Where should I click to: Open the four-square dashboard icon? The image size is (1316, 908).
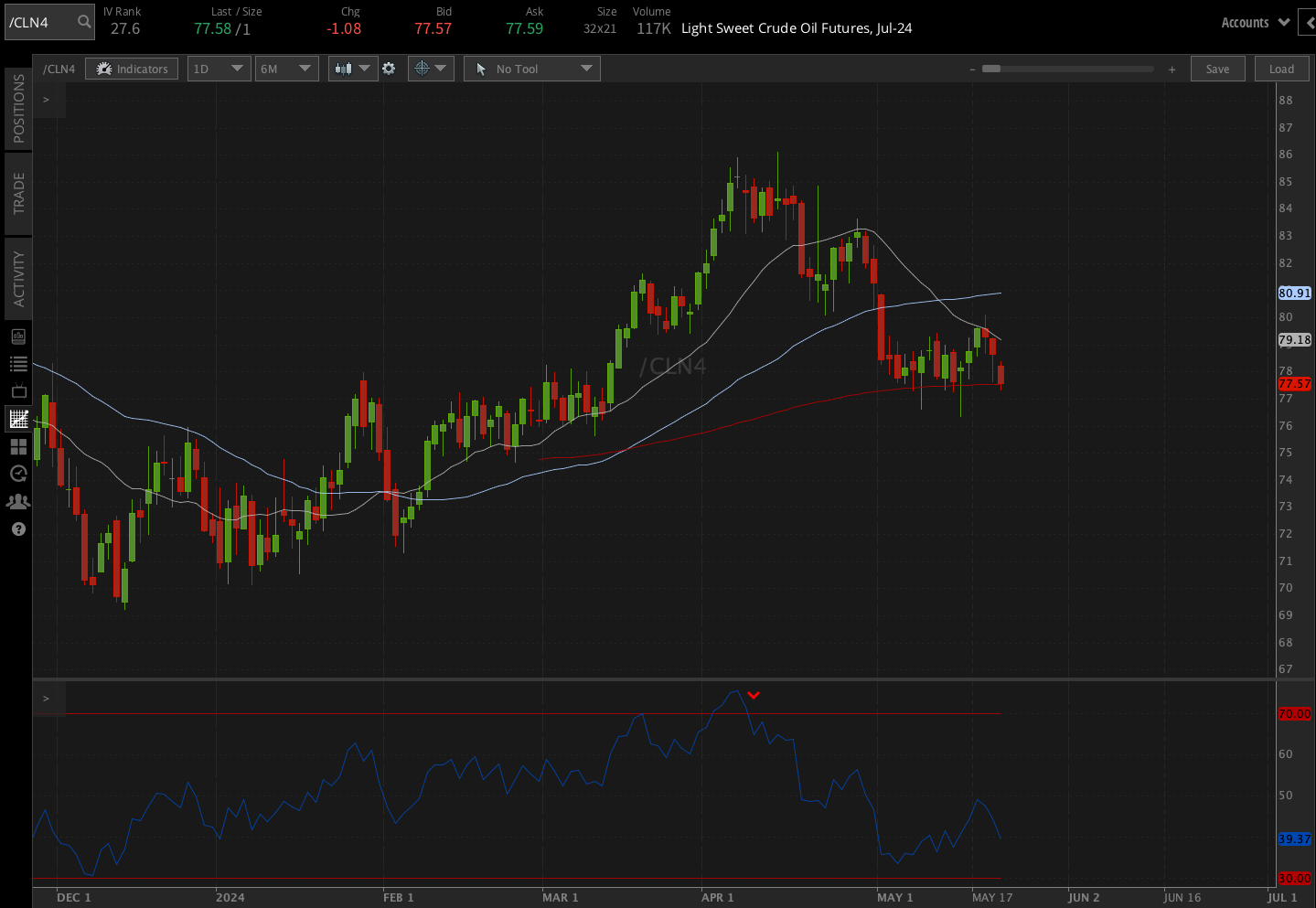18,446
